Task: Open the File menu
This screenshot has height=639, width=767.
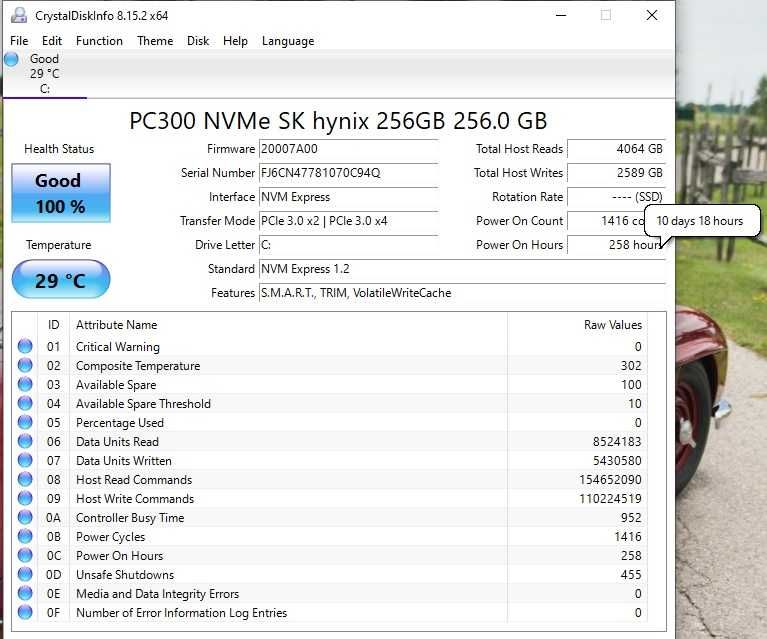Action: point(19,41)
